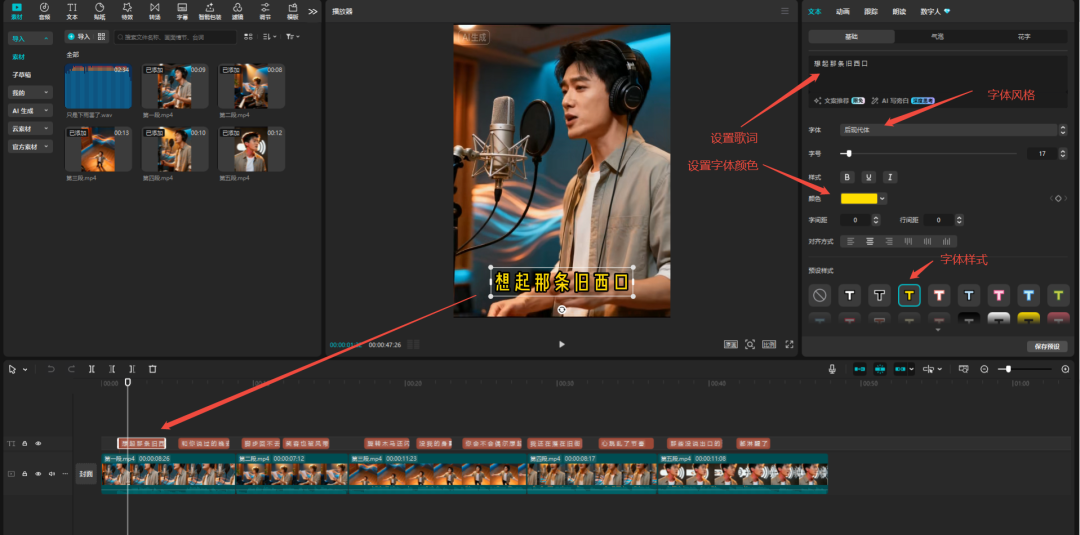Toggle text track lock icon

pyautogui.click(x=25, y=443)
